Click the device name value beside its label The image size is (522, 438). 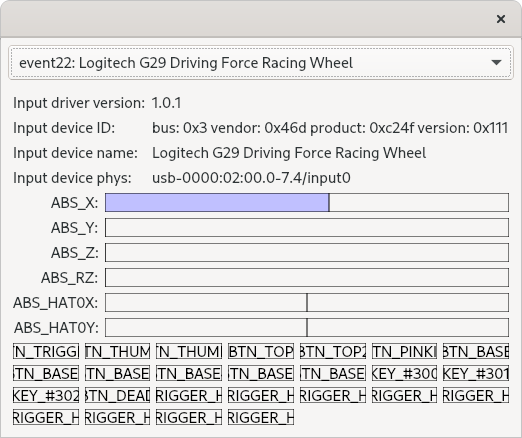tap(289, 153)
